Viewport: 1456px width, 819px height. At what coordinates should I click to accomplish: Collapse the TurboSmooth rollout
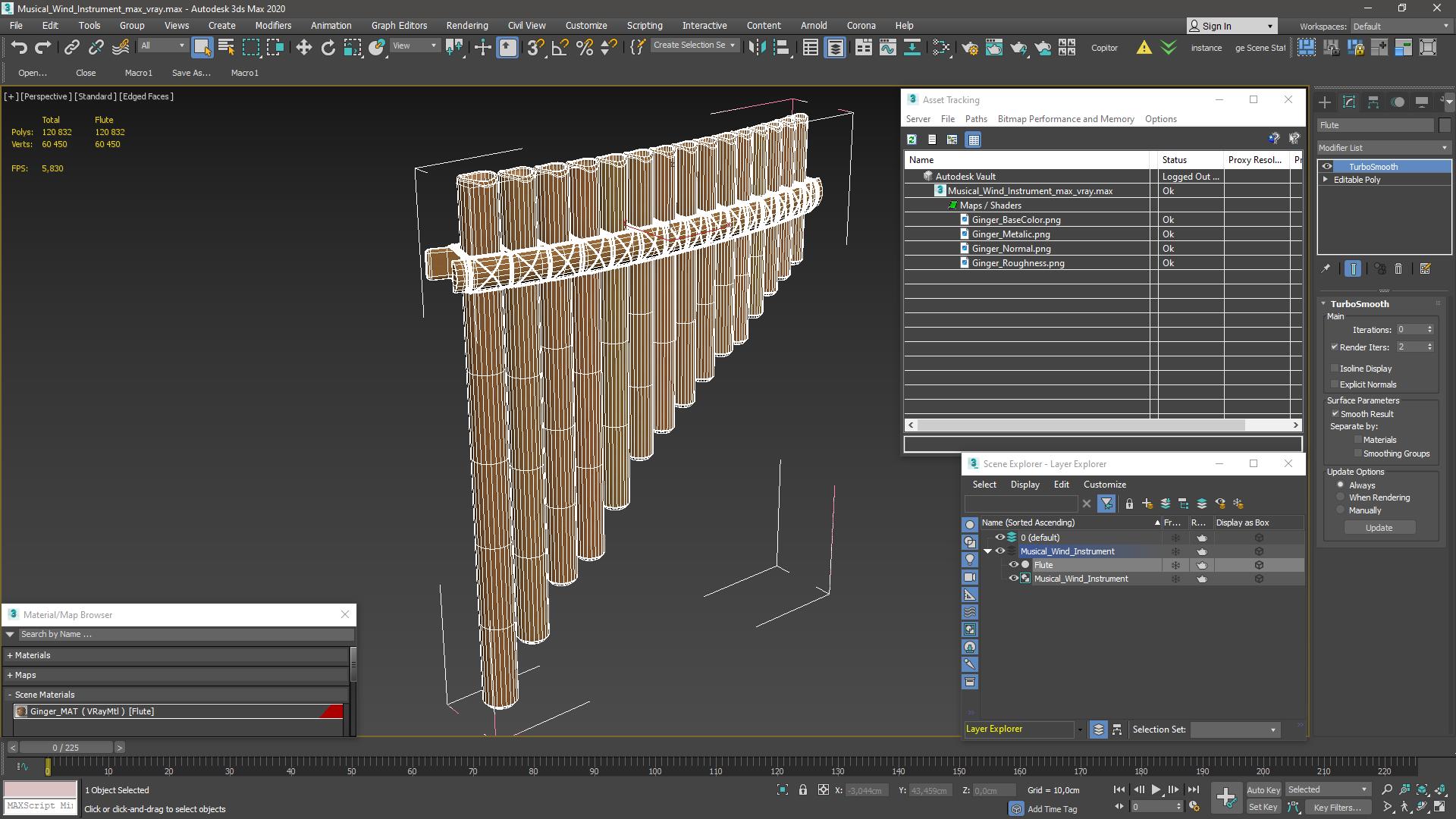pyautogui.click(x=1324, y=304)
